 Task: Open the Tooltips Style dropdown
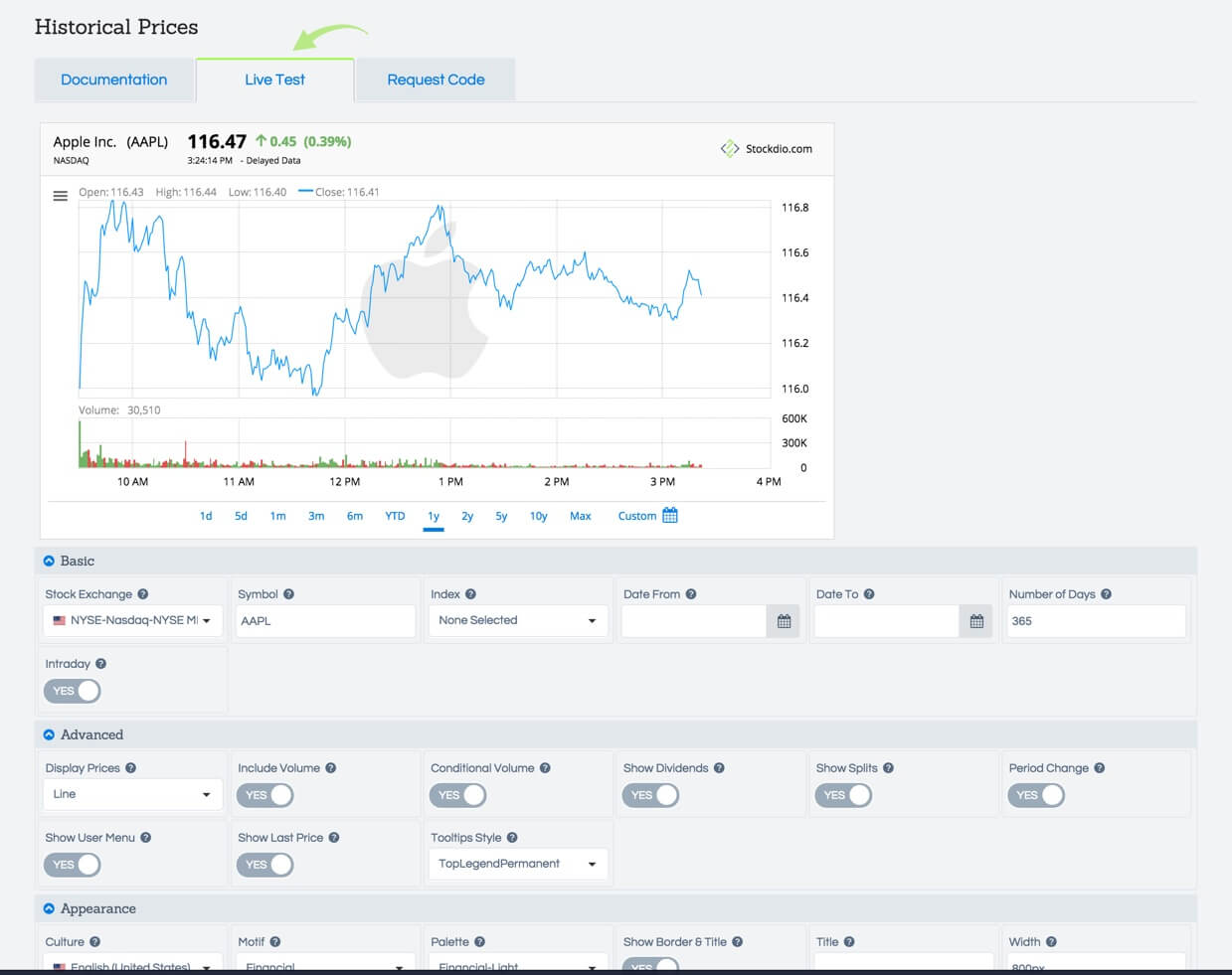(x=518, y=864)
